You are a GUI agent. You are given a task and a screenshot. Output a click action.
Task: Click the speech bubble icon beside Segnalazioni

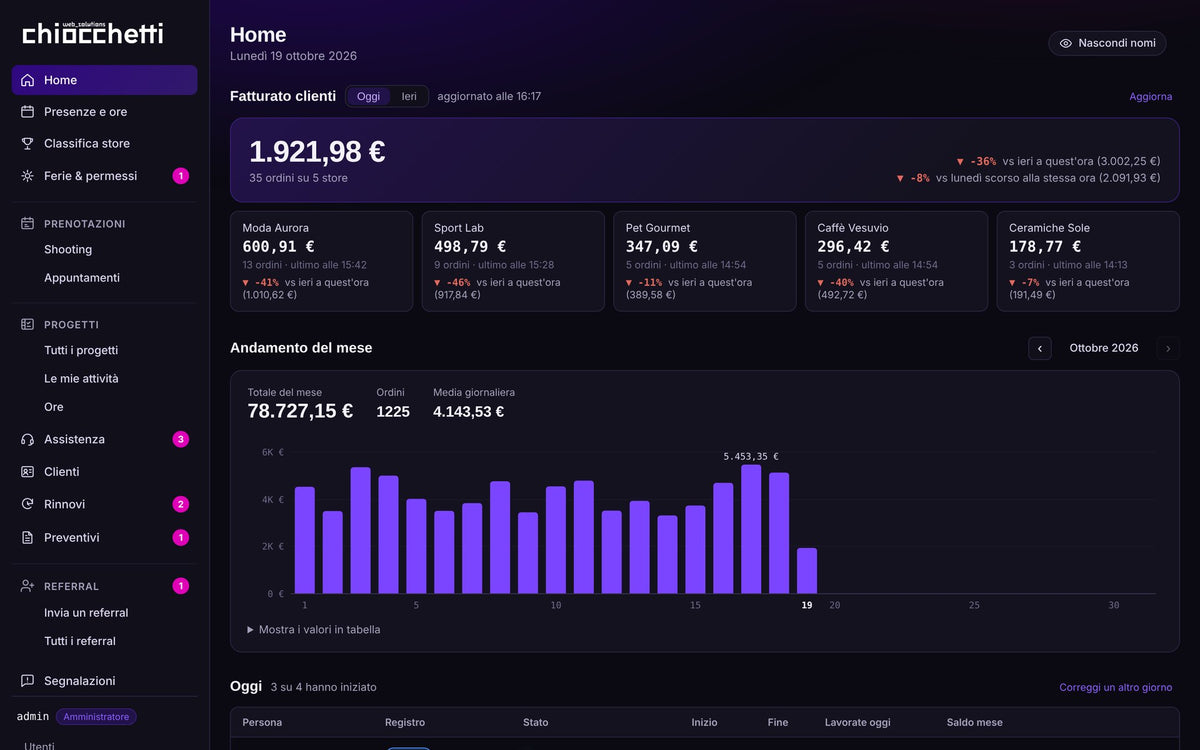pyautogui.click(x=27, y=681)
